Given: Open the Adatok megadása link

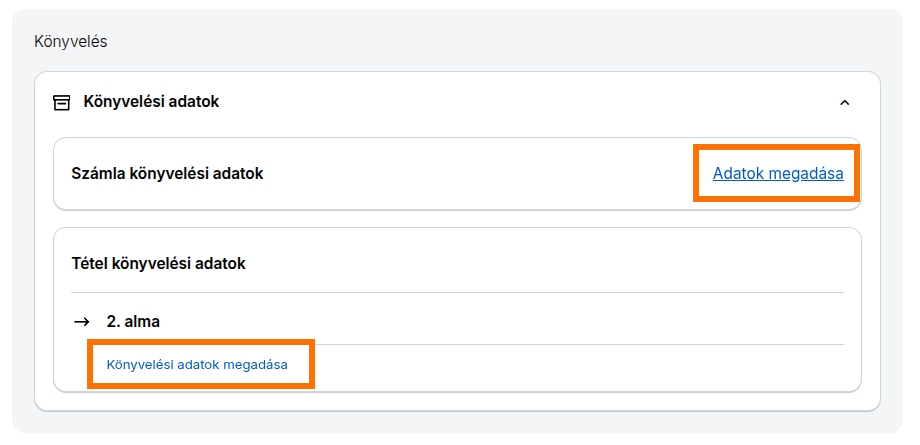Looking at the screenshot, I should [778, 174].
